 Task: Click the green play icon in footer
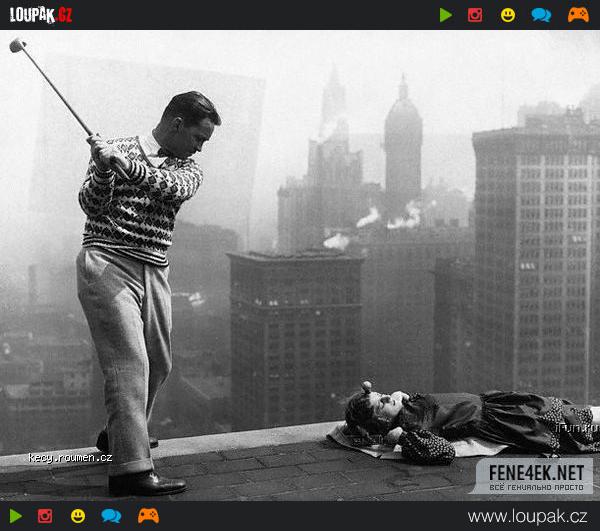(x=16, y=516)
